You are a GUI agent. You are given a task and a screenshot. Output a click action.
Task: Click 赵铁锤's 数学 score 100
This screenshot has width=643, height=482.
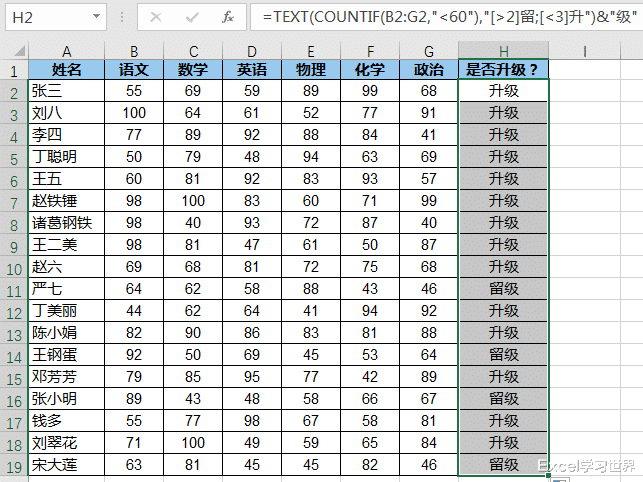193,201
